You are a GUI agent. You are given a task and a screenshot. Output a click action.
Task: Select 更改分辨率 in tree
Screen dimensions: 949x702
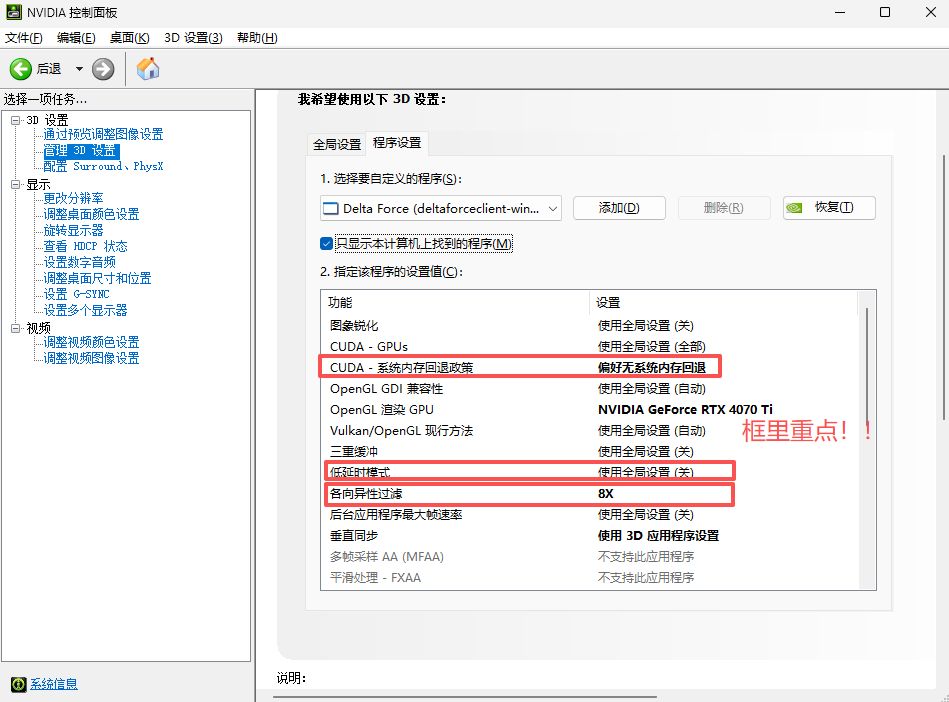point(73,198)
